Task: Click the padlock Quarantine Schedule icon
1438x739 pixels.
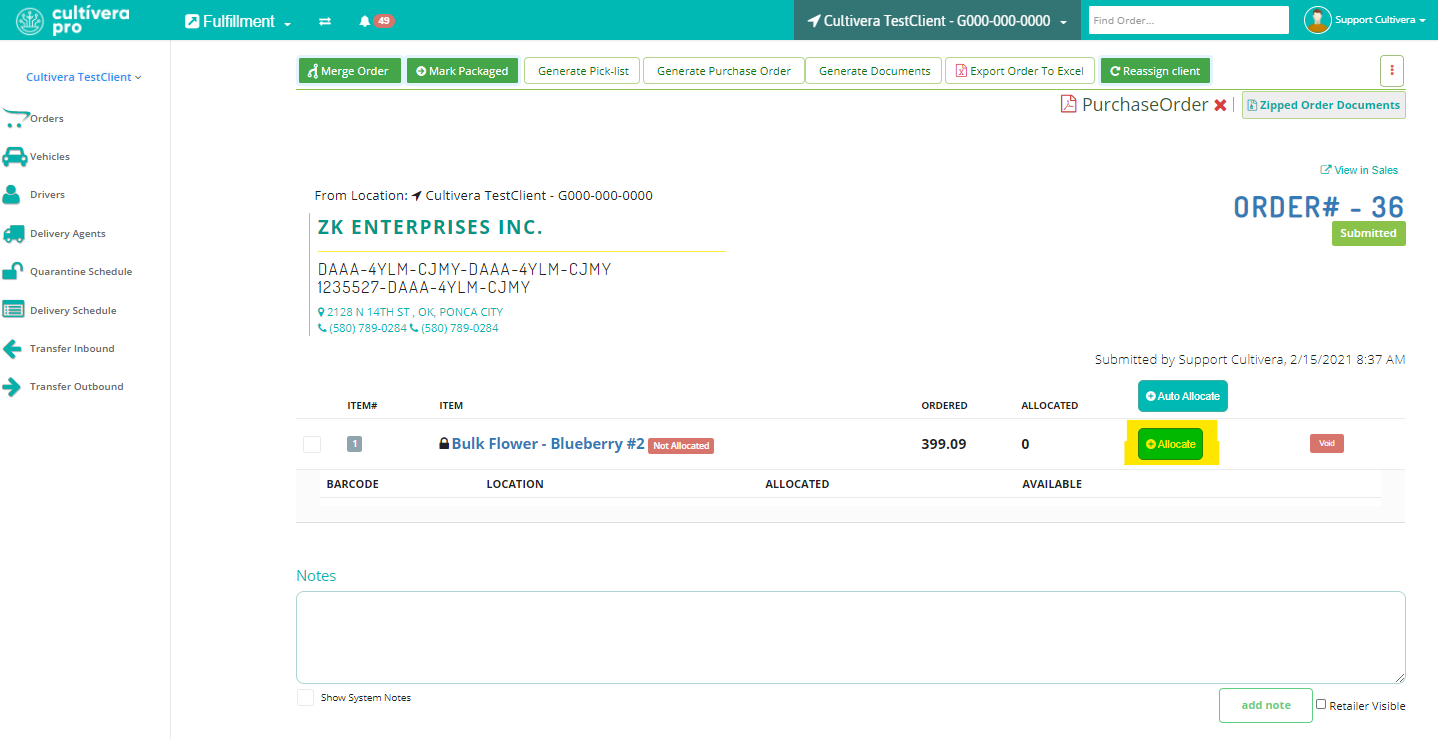Action: 13,270
